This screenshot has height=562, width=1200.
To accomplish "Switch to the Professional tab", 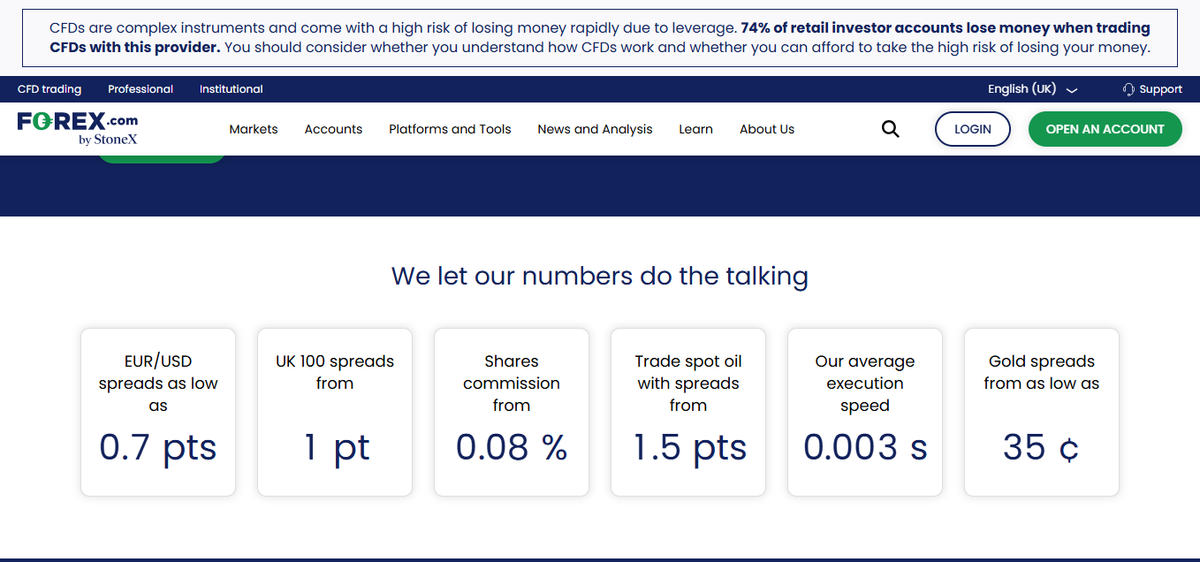I will (x=140, y=89).
